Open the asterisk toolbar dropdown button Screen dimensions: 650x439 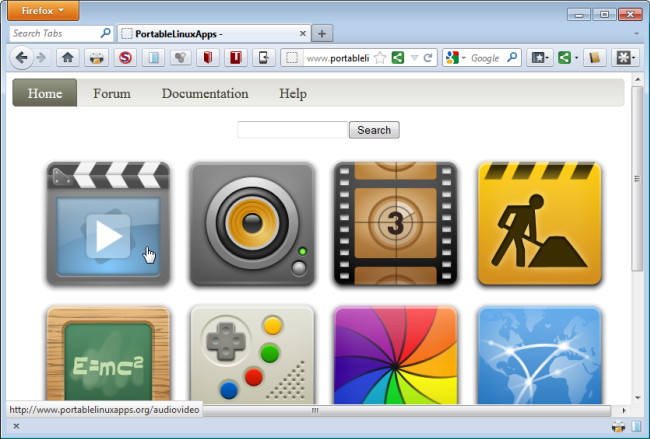(626, 58)
